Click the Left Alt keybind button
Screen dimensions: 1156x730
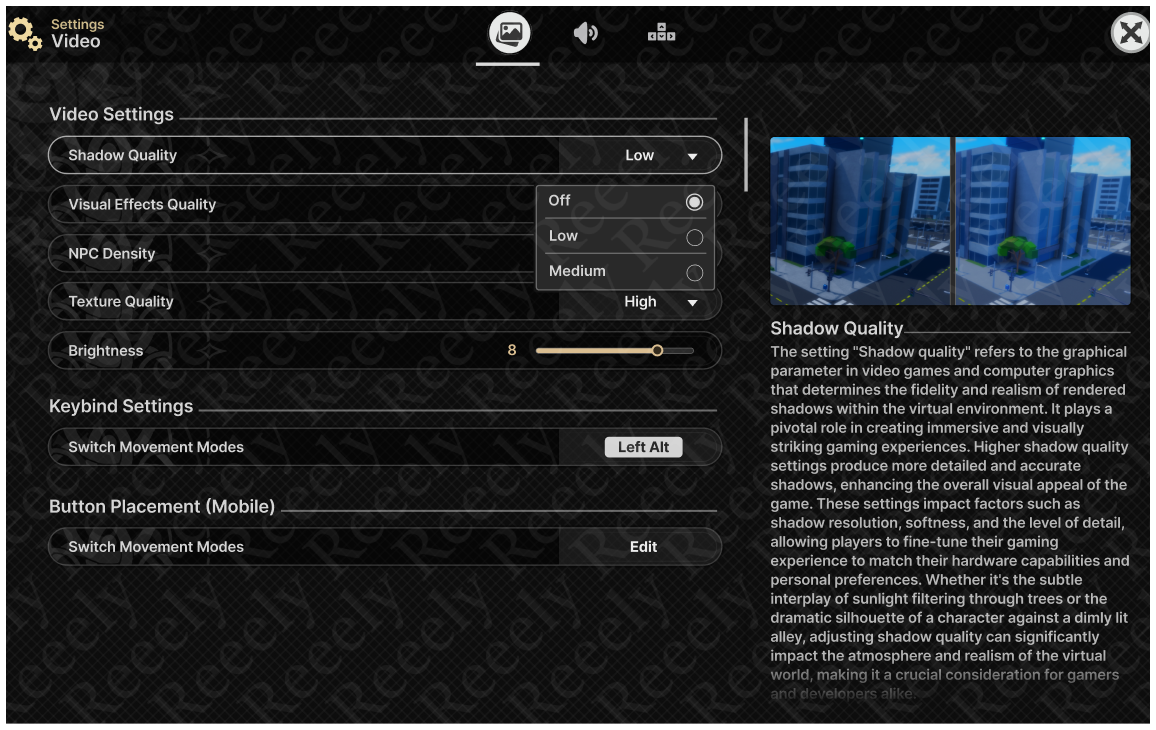(643, 448)
